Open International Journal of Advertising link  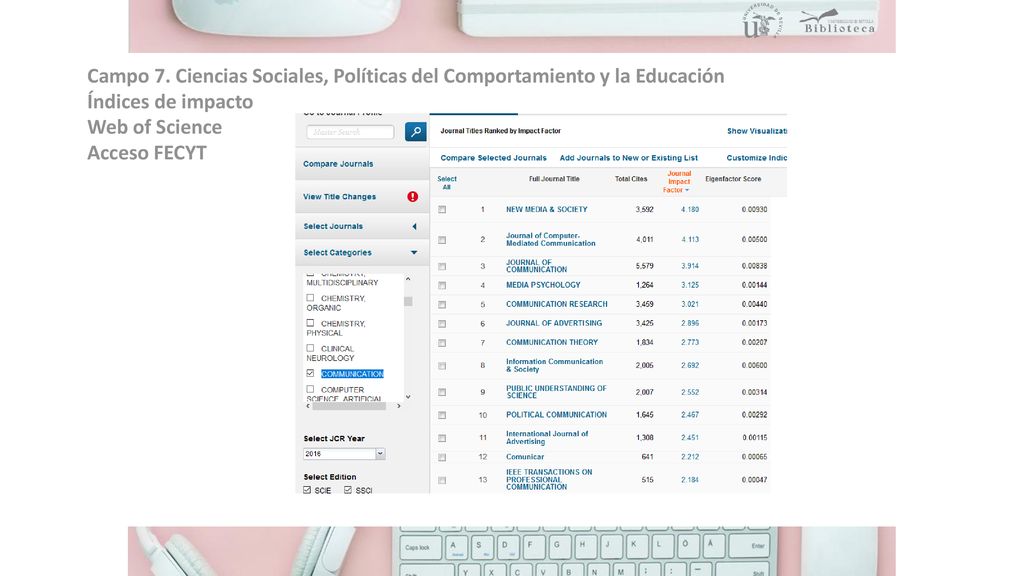547,438
